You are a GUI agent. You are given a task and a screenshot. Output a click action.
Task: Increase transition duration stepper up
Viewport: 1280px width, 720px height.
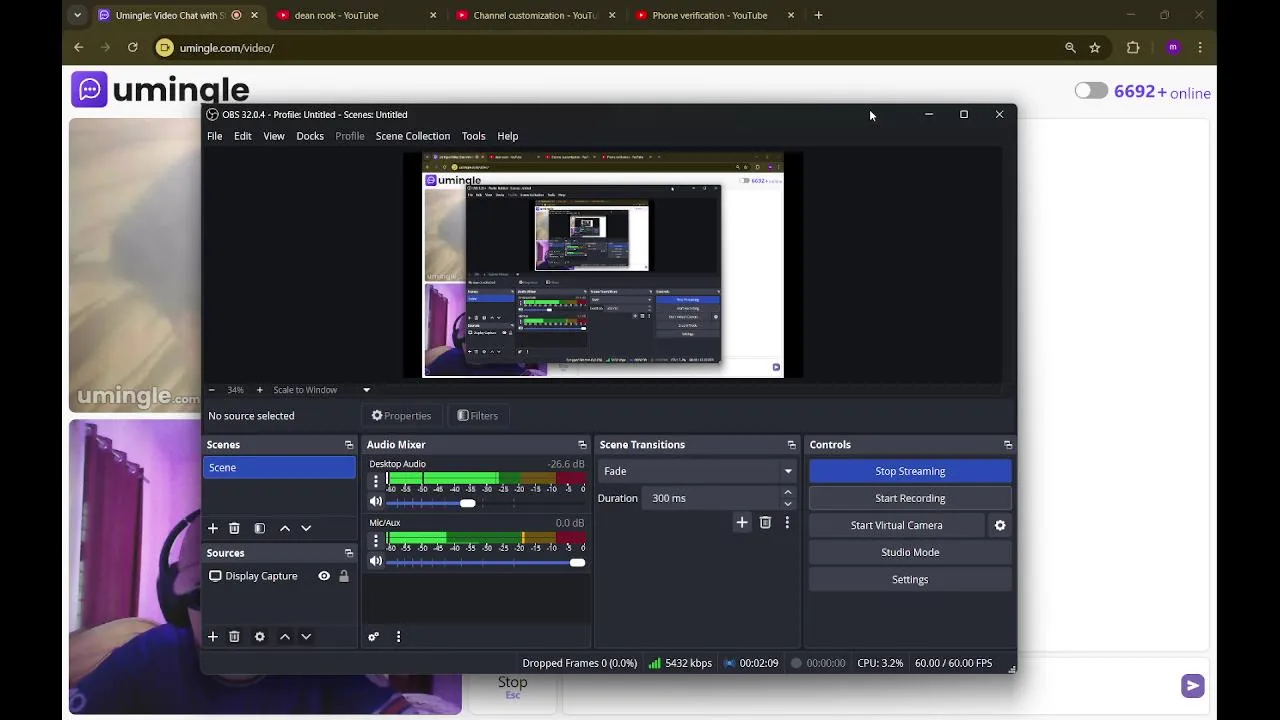(787, 492)
